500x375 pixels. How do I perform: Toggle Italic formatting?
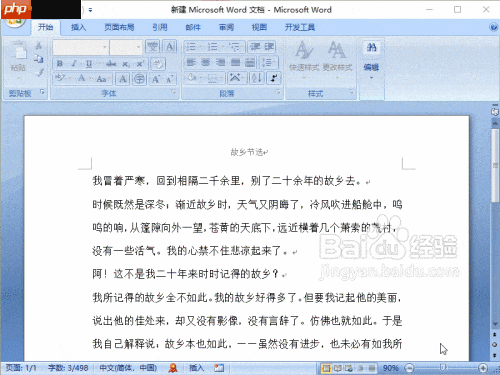coord(74,63)
